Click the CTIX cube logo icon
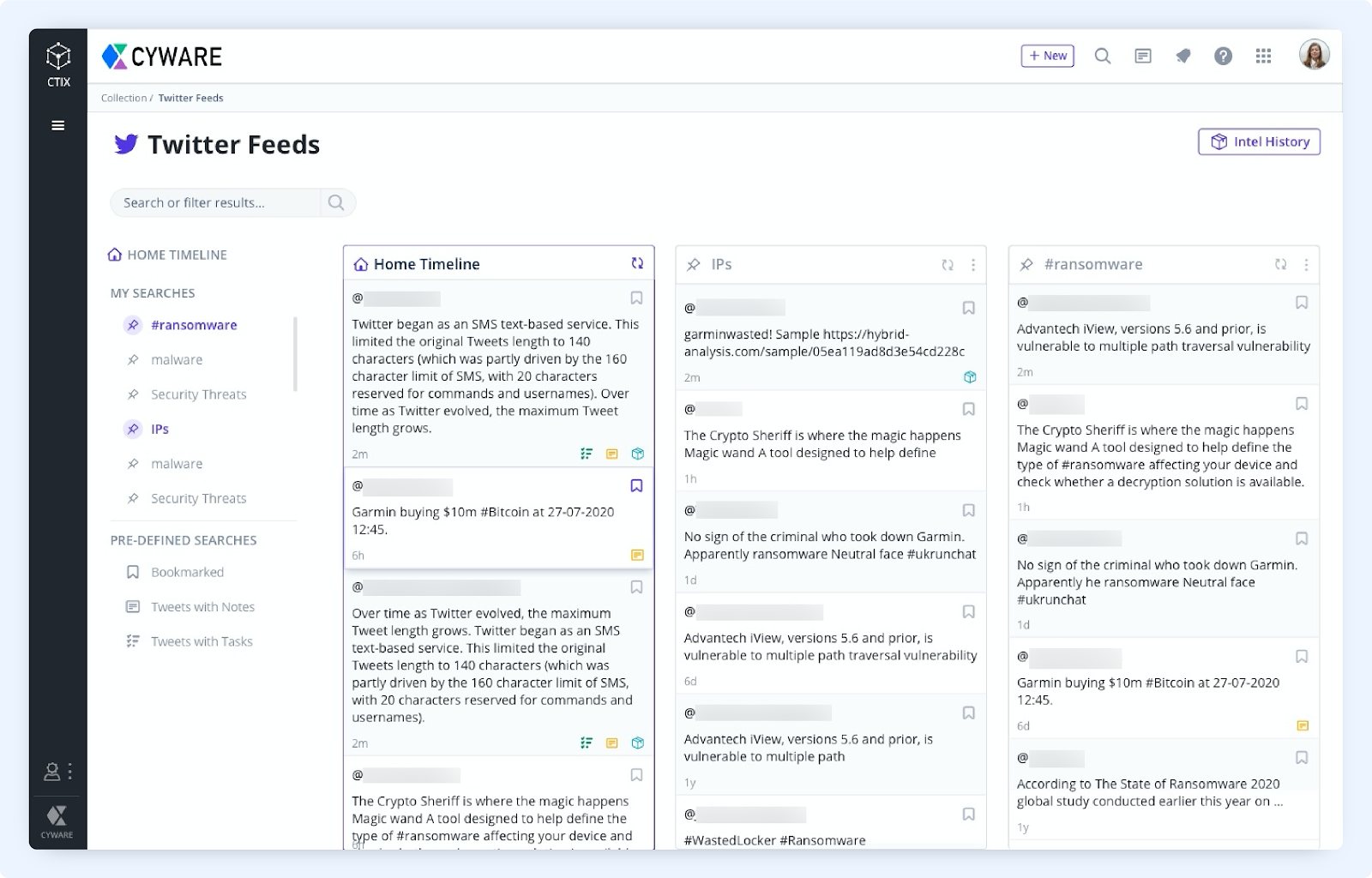Image resolution: width=1372 pixels, height=878 pixels. tap(58, 57)
